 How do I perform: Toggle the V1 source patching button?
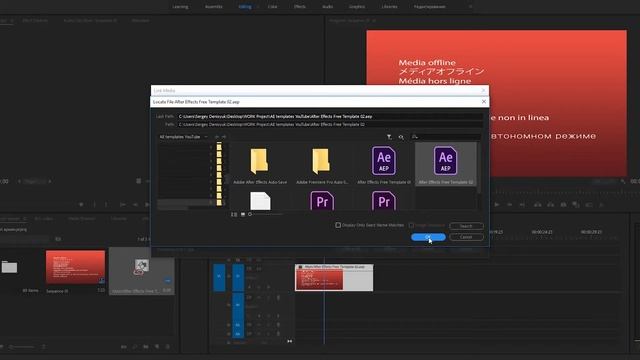[x=219, y=277]
